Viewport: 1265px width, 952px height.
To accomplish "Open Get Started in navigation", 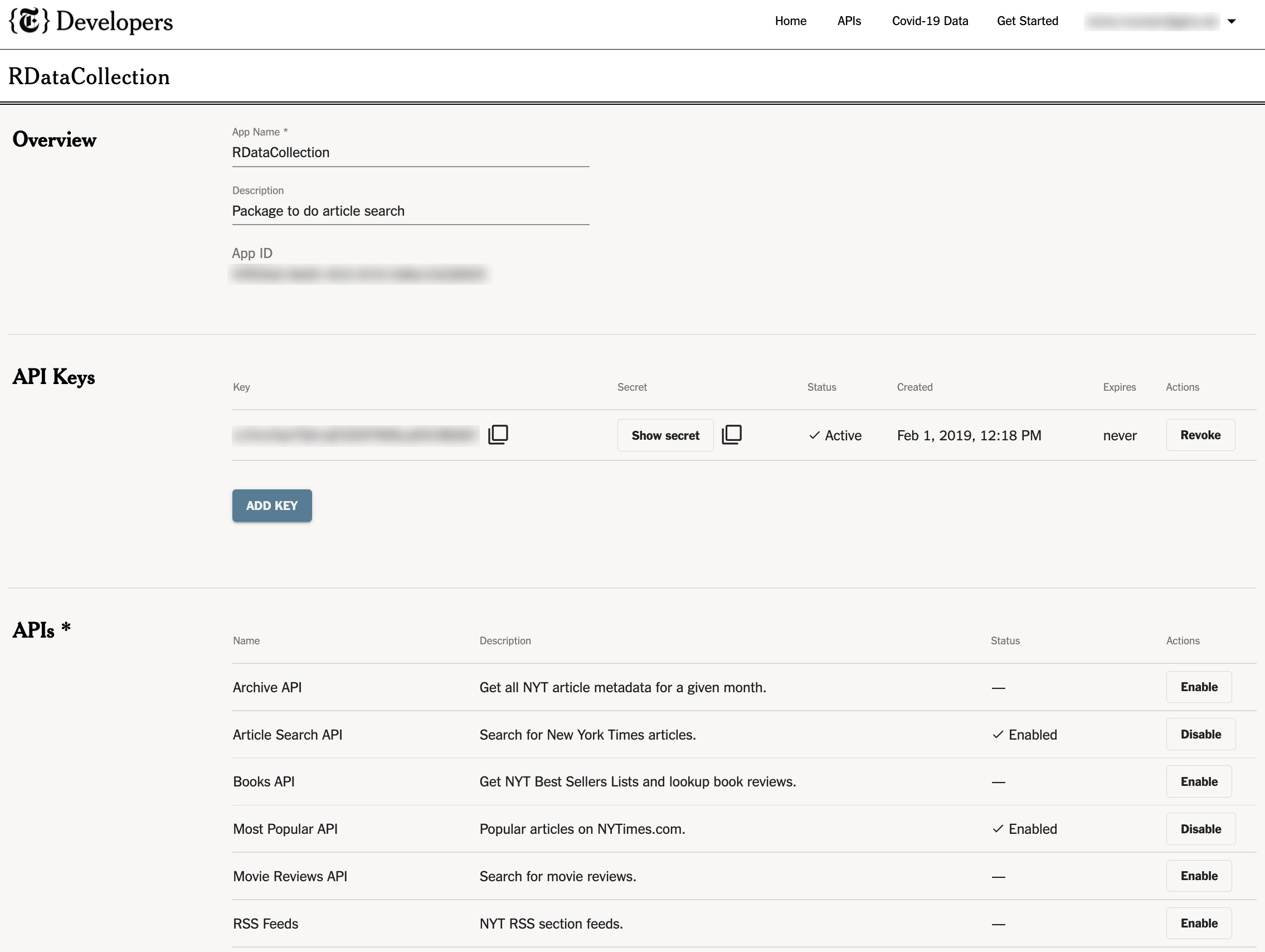I will click(x=1027, y=21).
